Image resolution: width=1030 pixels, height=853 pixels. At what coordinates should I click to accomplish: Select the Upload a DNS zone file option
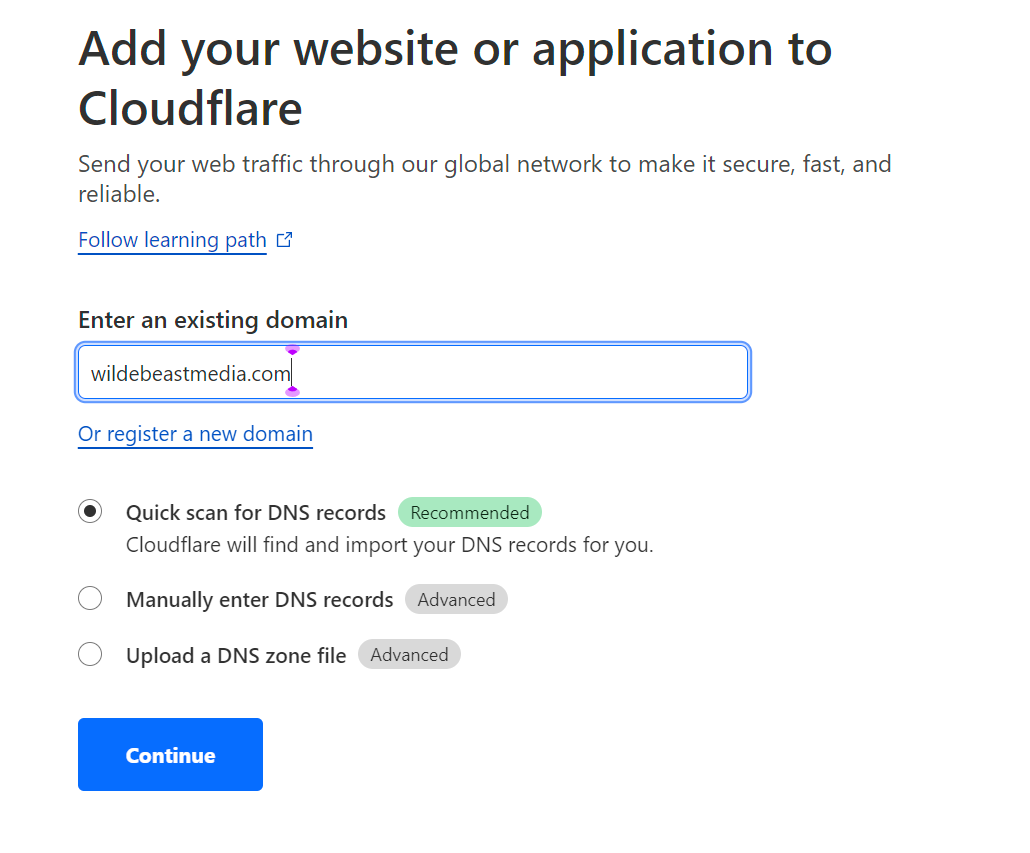click(x=90, y=654)
